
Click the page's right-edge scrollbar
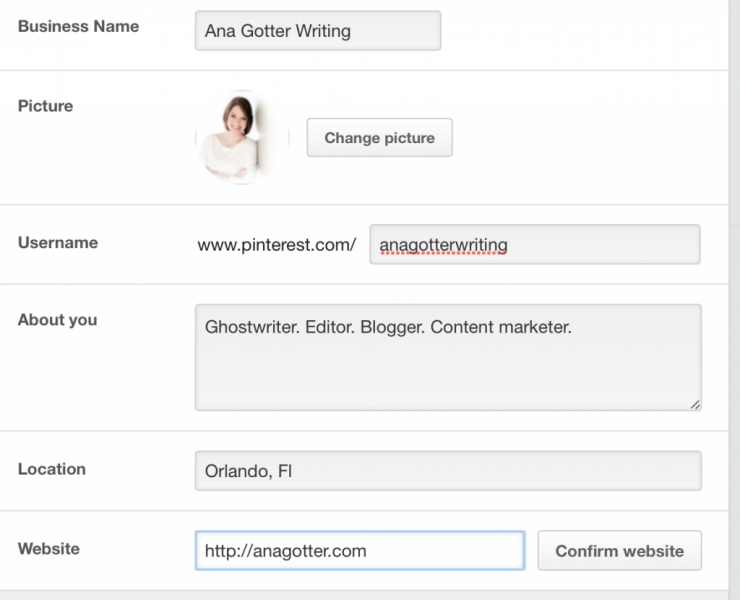pyautogui.click(x=734, y=300)
